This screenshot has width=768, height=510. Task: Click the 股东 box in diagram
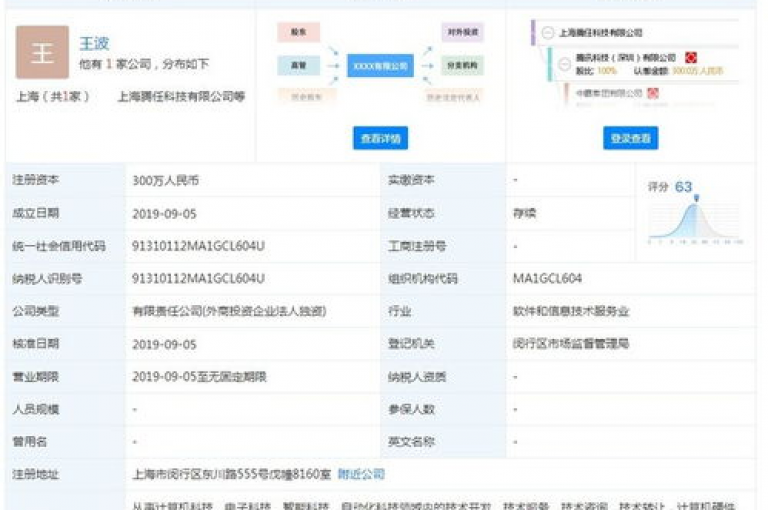pos(299,32)
